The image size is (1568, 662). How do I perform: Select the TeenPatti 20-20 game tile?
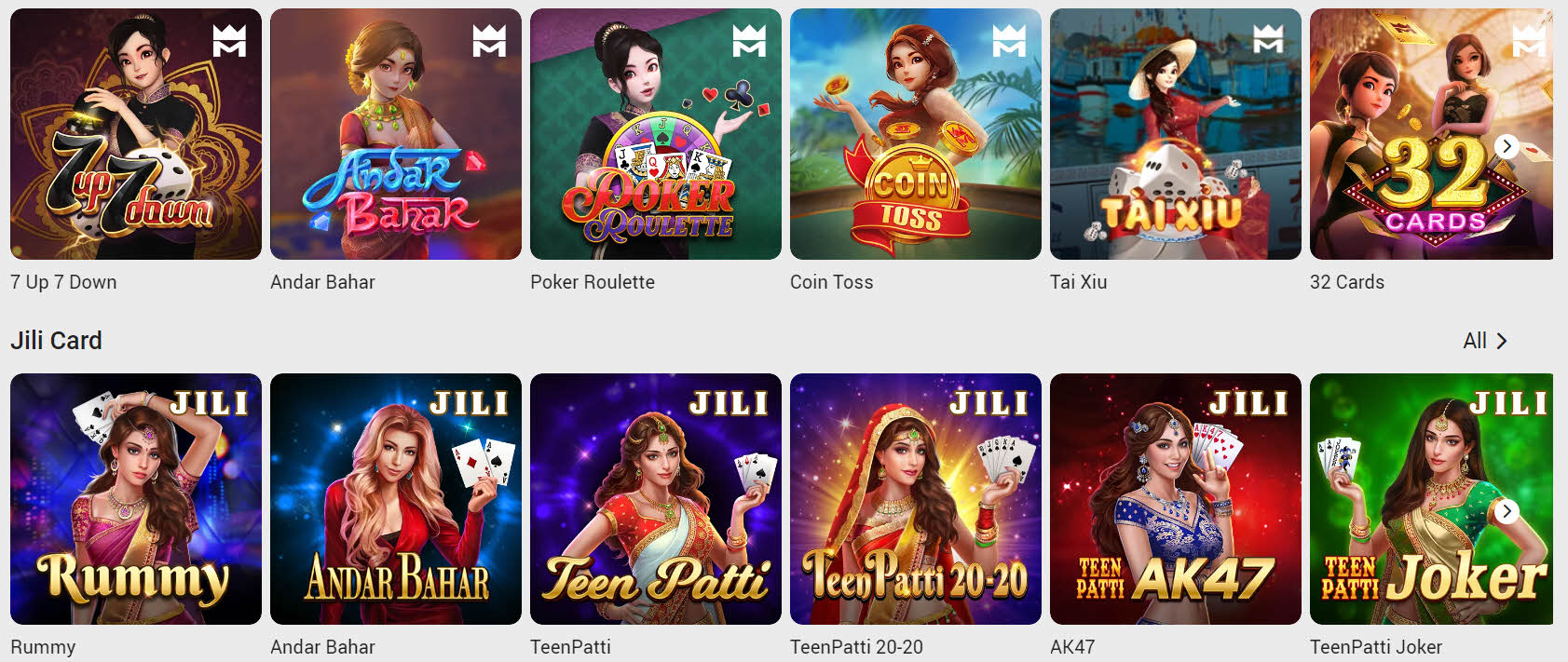(x=916, y=499)
